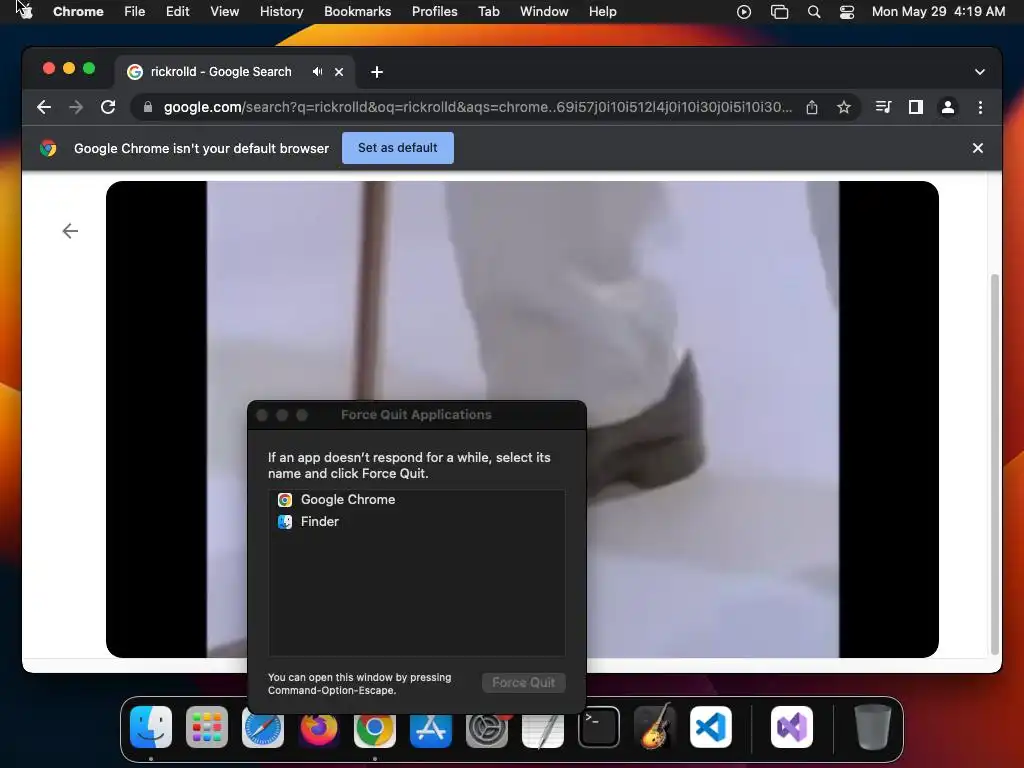
Task: Click the google.com address bar
Action: [x=477, y=107]
